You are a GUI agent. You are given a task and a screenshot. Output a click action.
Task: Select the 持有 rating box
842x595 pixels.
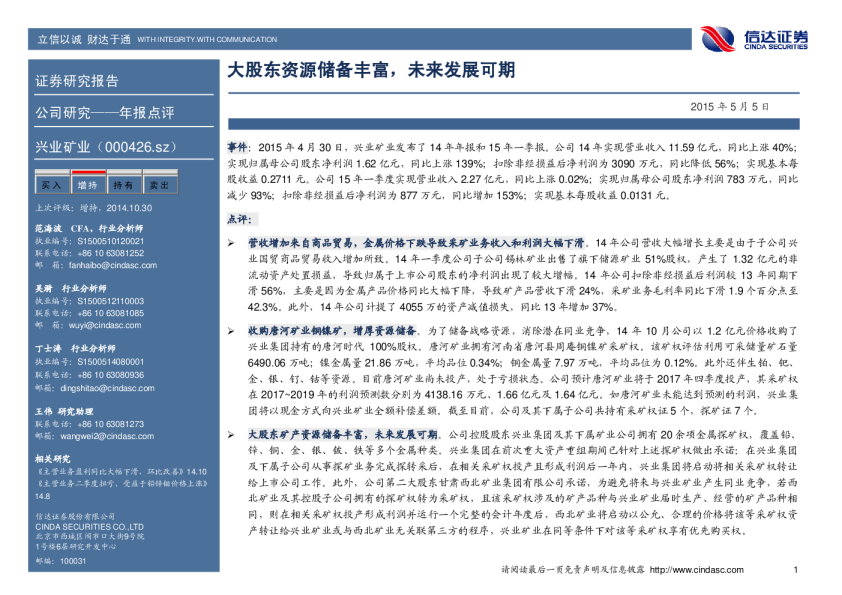[x=123, y=185]
